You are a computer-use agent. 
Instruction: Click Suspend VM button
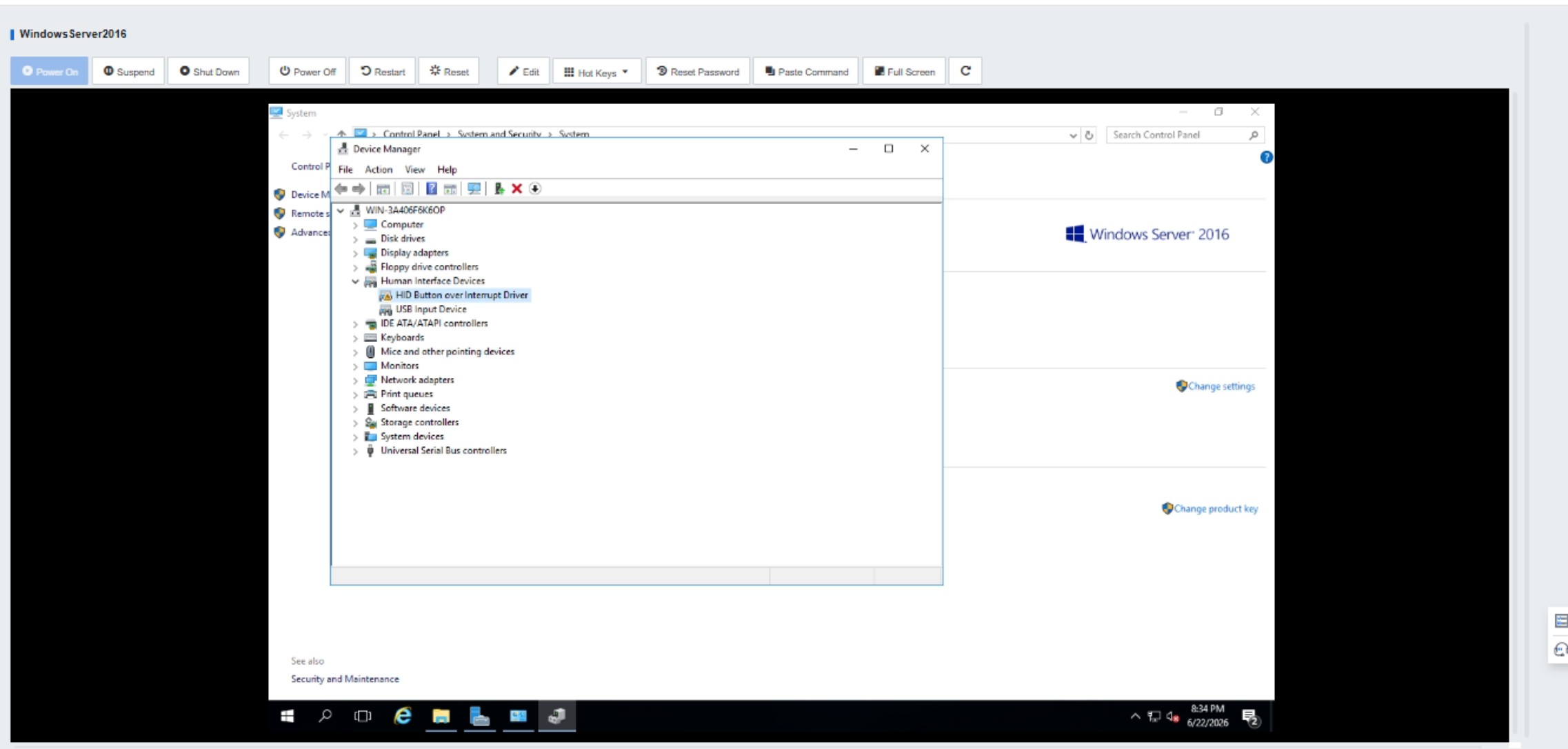(x=129, y=71)
